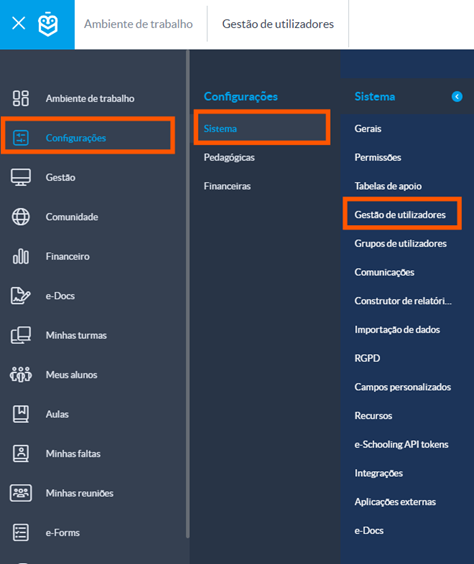Expand the Pedagógicas settings submenu
The image size is (474, 564).
point(229,157)
